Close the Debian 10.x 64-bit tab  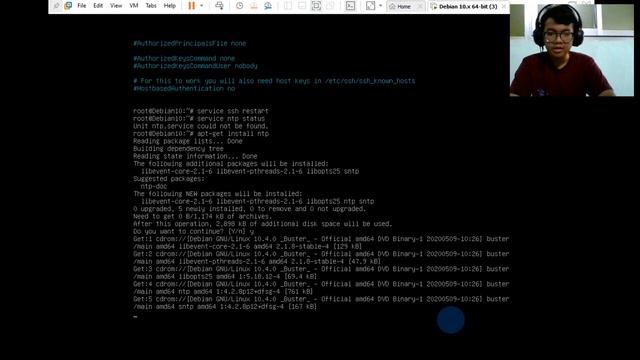click(504, 7)
